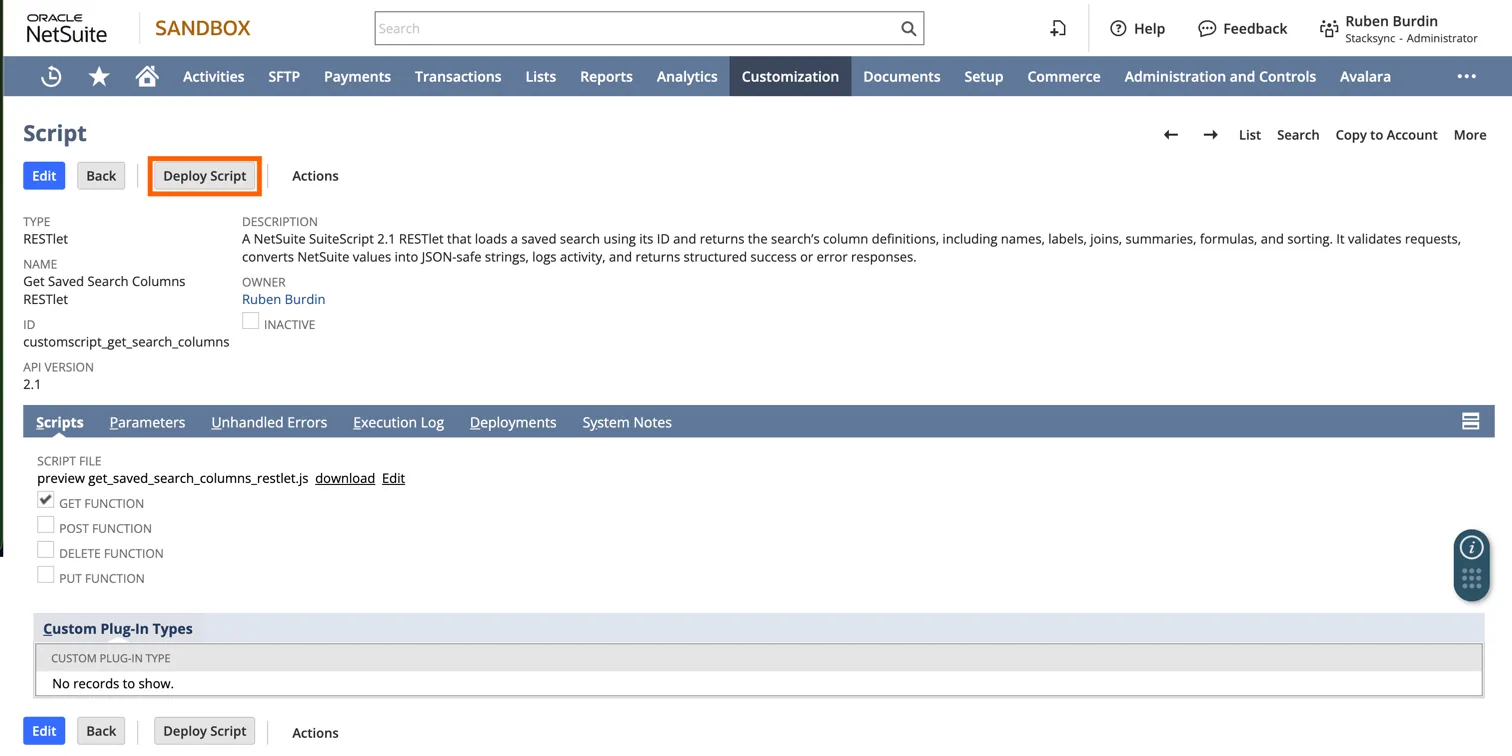Screen dimensions: 1512x756
Task: Open the Ruben Burdin owner link
Action: tap(283, 299)
